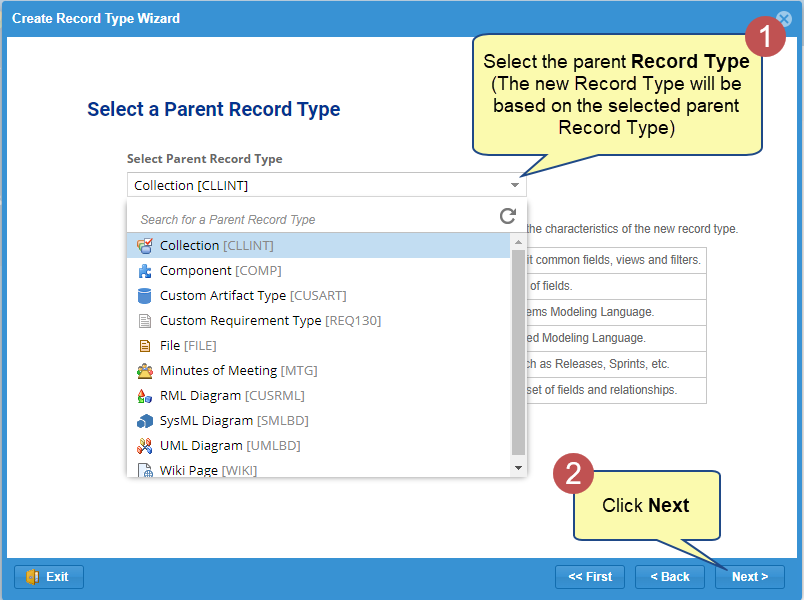Jump to start with << First button
Screen dimensions: 804x600
[x=590, y=577]
